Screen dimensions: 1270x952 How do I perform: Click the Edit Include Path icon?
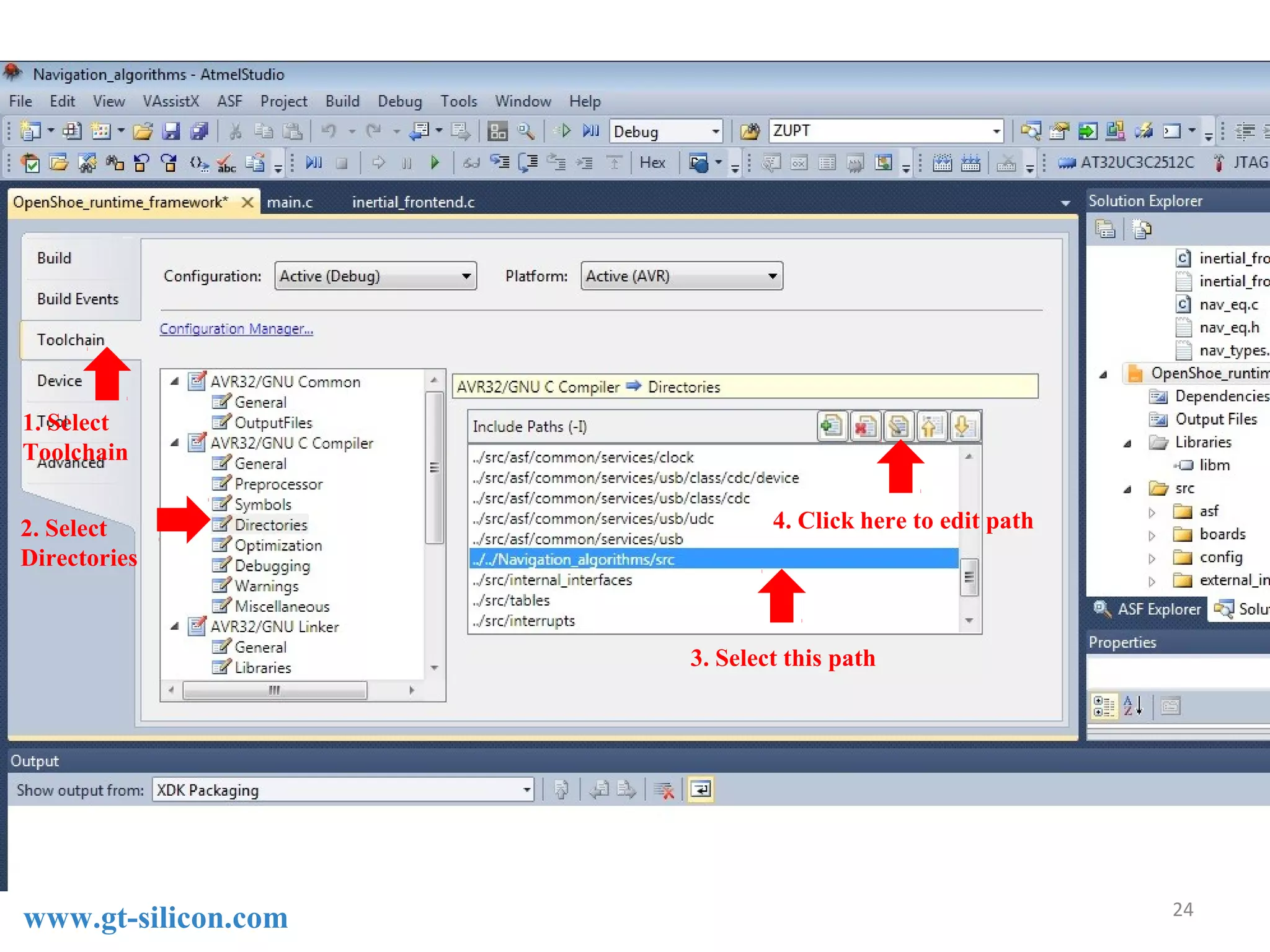[898, 426]
